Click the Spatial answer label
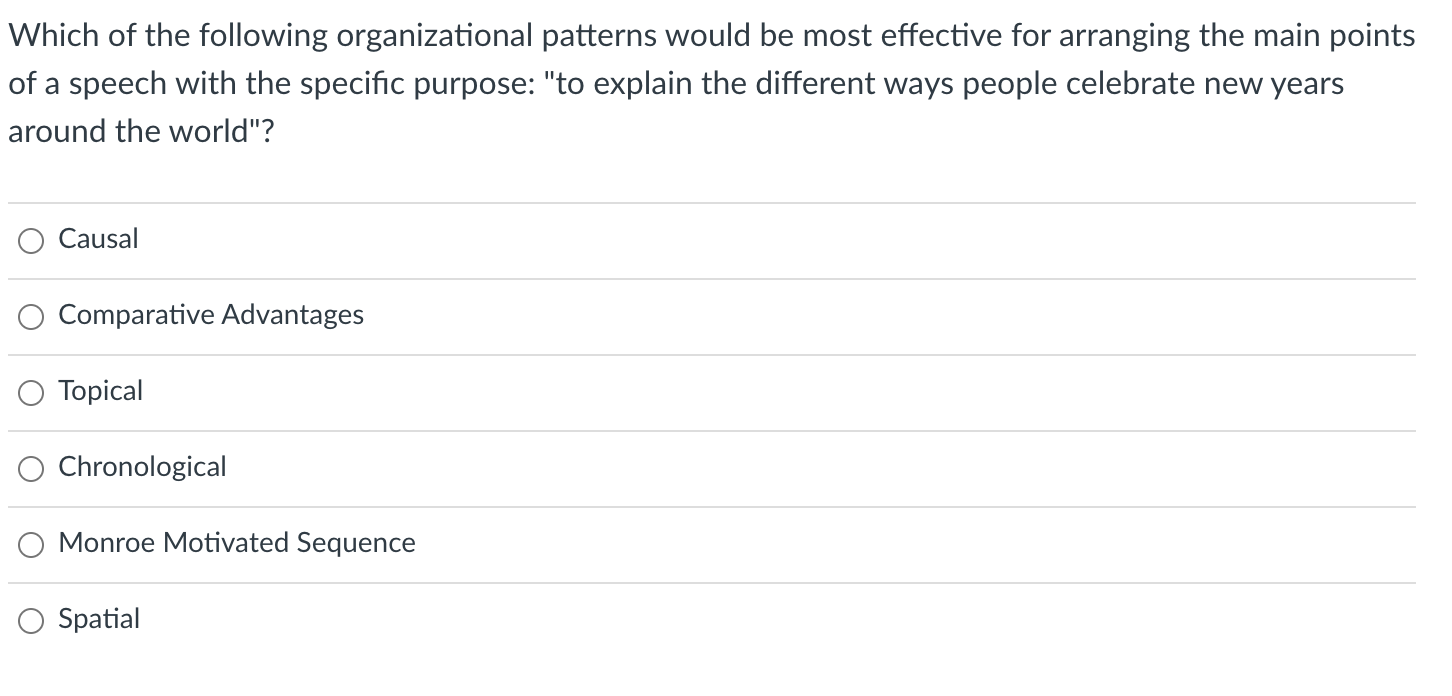1452x696 pixels. [99, 619]
